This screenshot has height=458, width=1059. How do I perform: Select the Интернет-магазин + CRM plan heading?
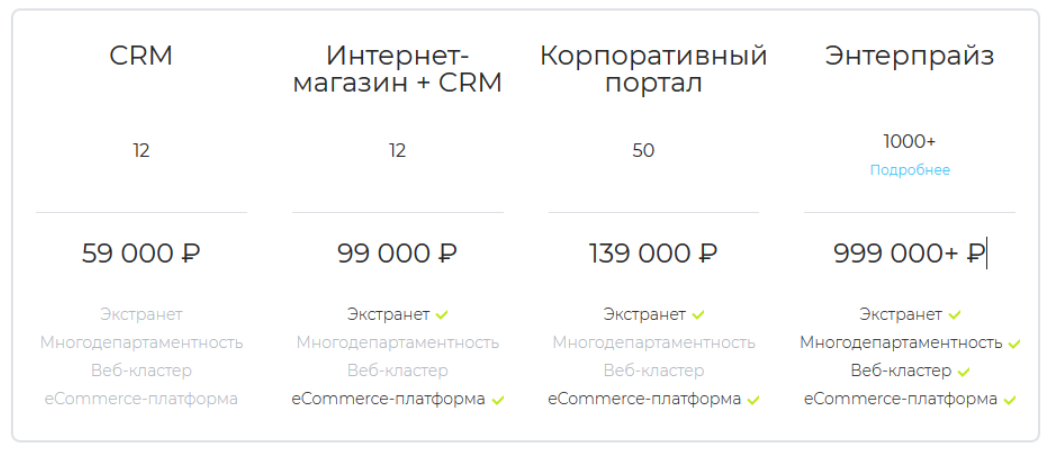[x=398, y=69]
